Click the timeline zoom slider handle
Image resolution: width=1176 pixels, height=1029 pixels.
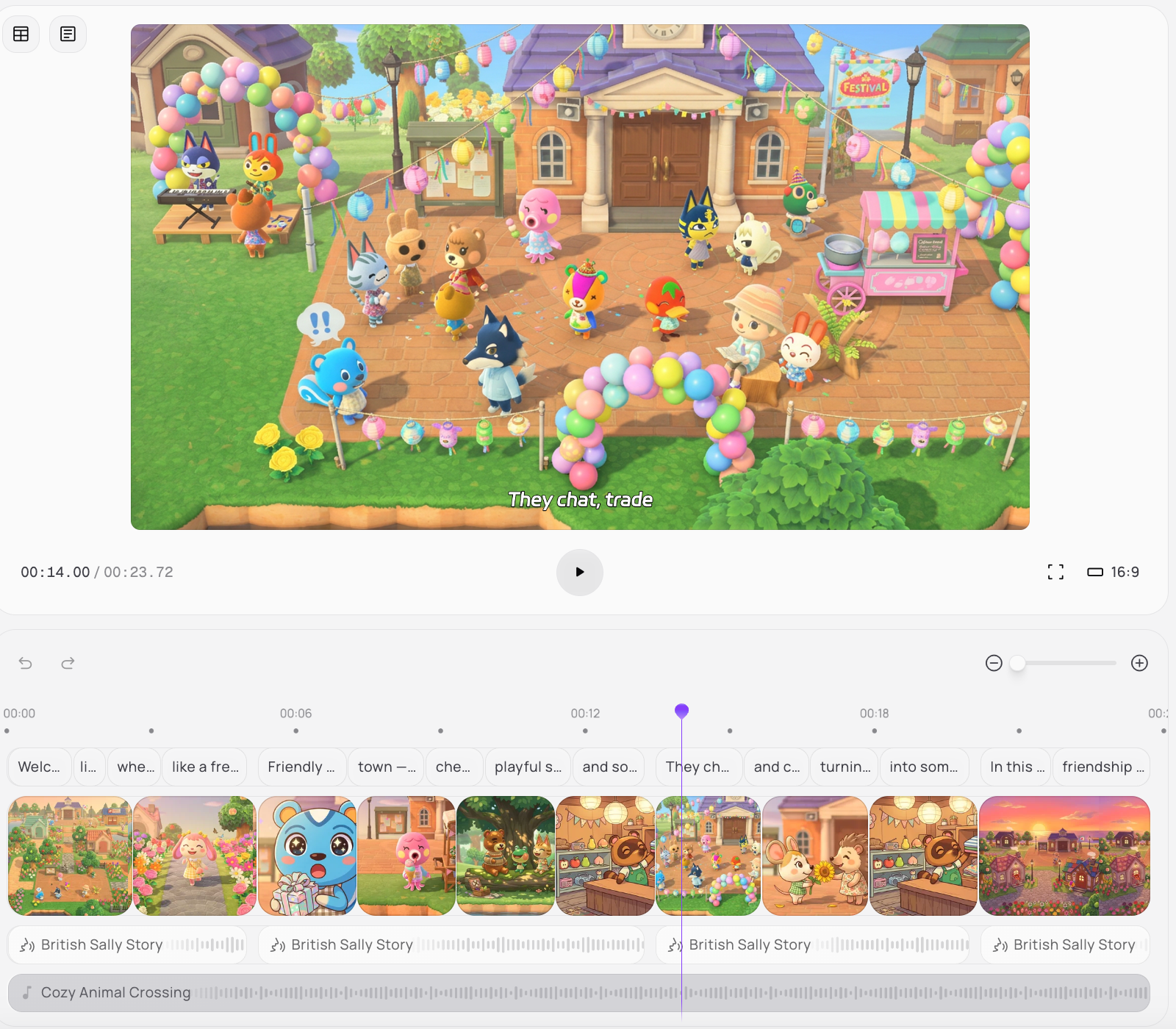coord(1017,663)
